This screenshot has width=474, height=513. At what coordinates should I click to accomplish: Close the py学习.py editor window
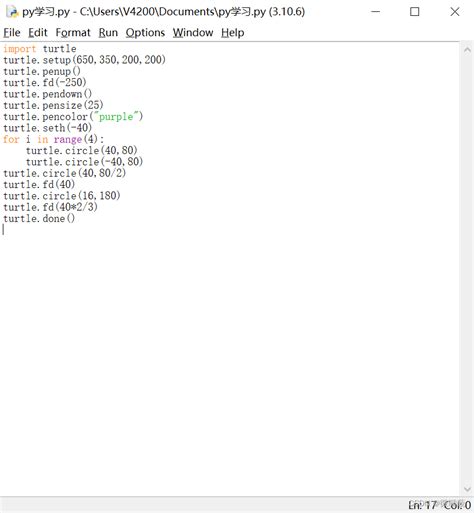pyautogui.click(x=455, y=12)
